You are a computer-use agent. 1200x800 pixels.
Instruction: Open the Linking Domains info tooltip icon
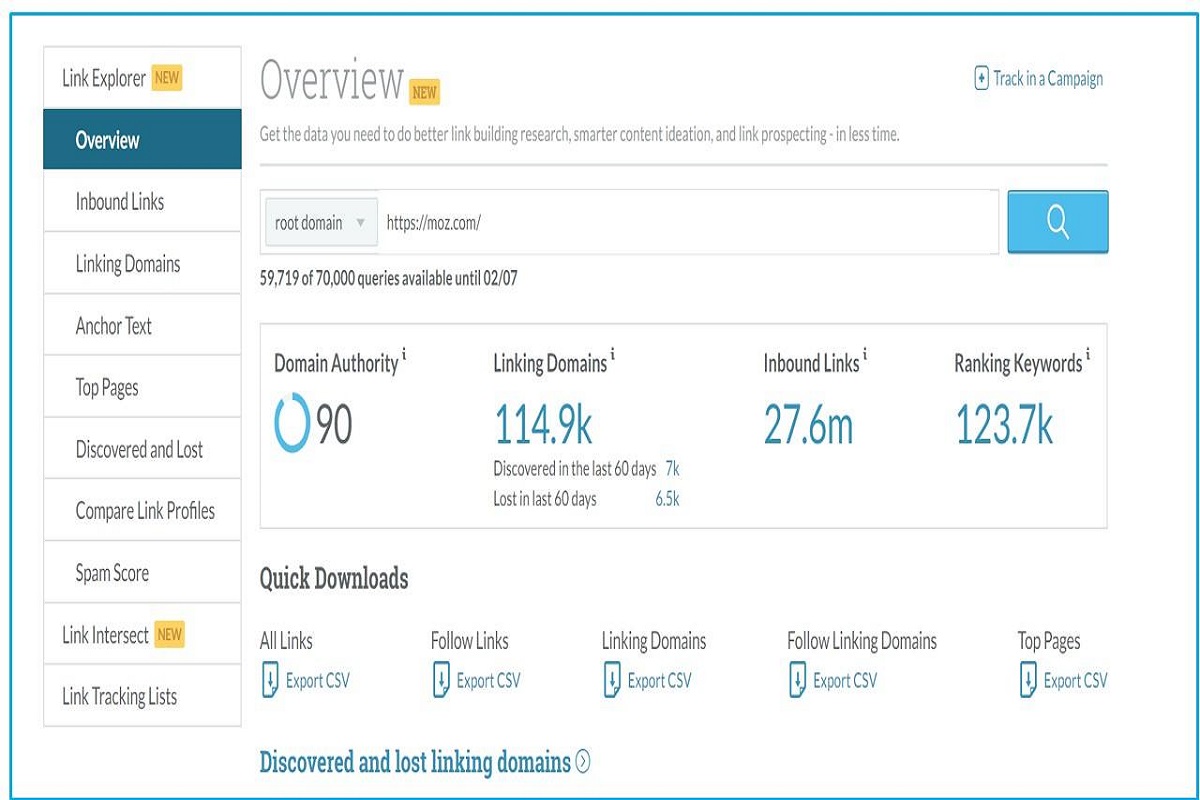pos(612,355)
